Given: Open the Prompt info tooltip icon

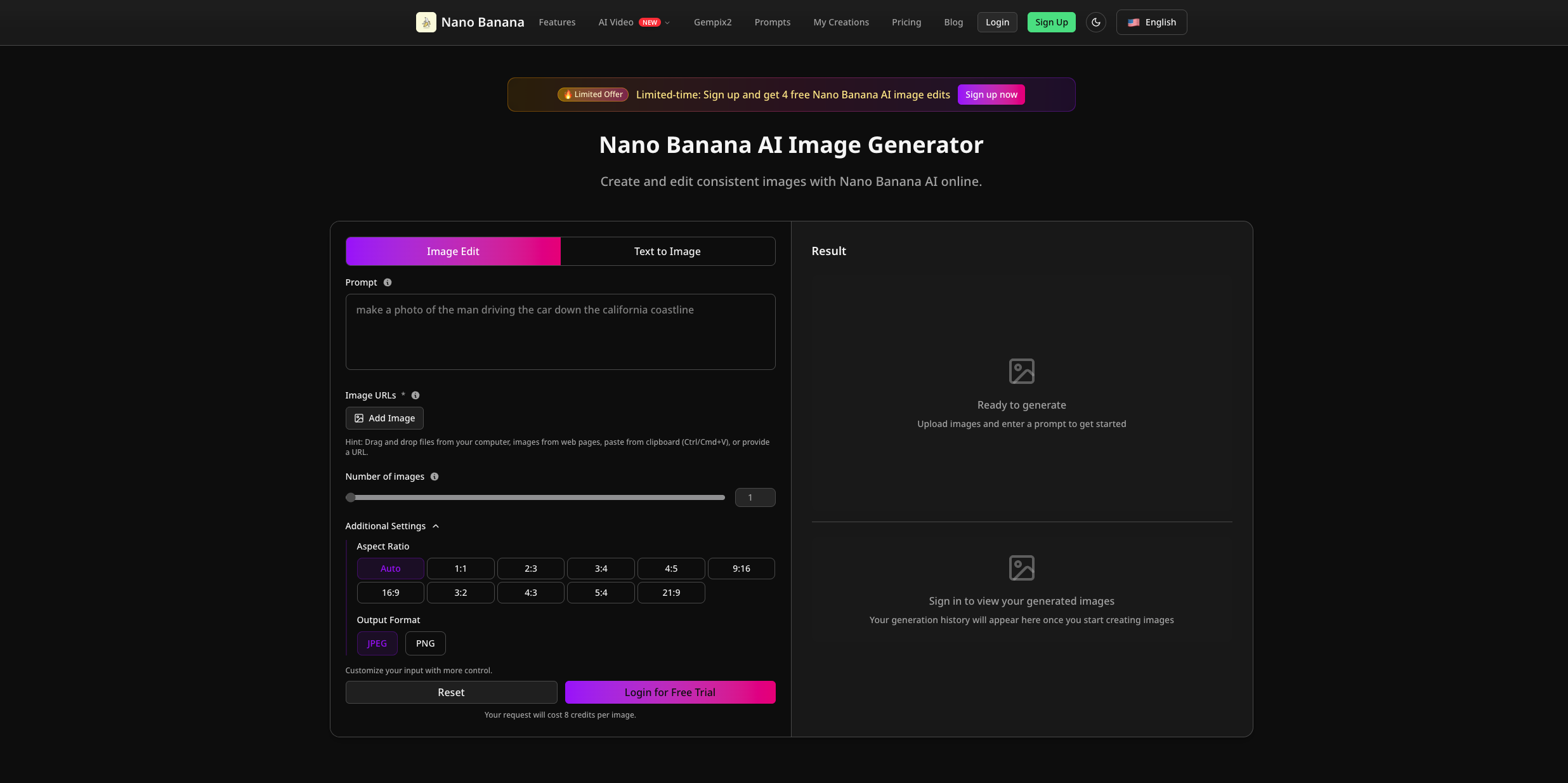Looking at the screenshot, I should 387,282.
